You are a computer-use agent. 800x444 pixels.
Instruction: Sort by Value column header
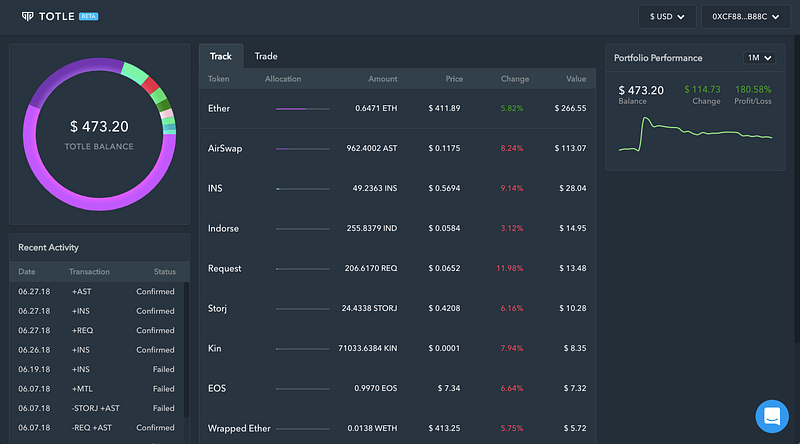[576, 79]
